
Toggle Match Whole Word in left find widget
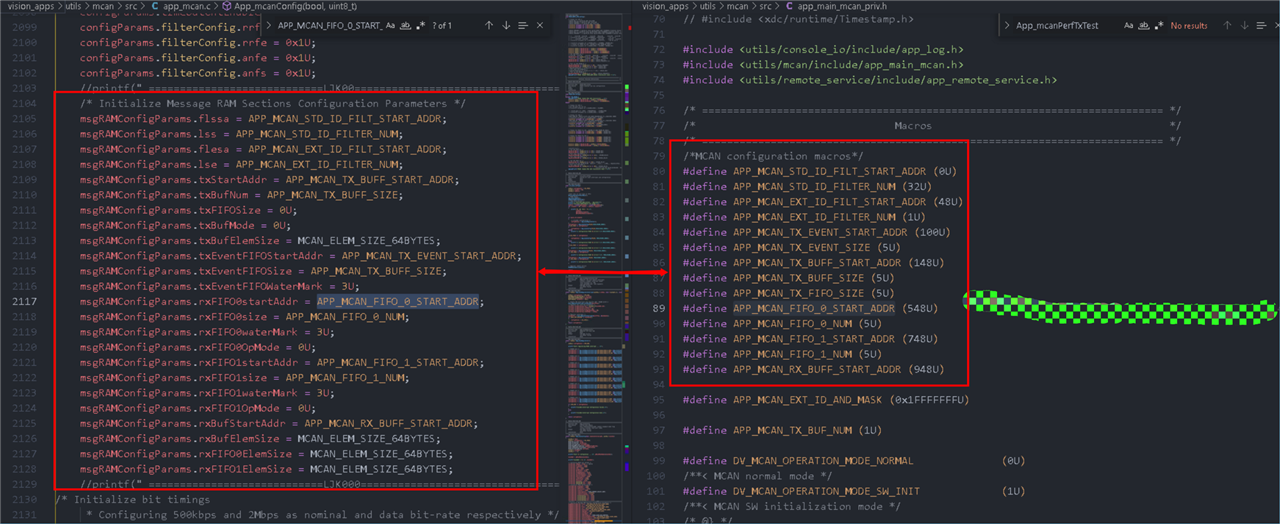(405, 26)
